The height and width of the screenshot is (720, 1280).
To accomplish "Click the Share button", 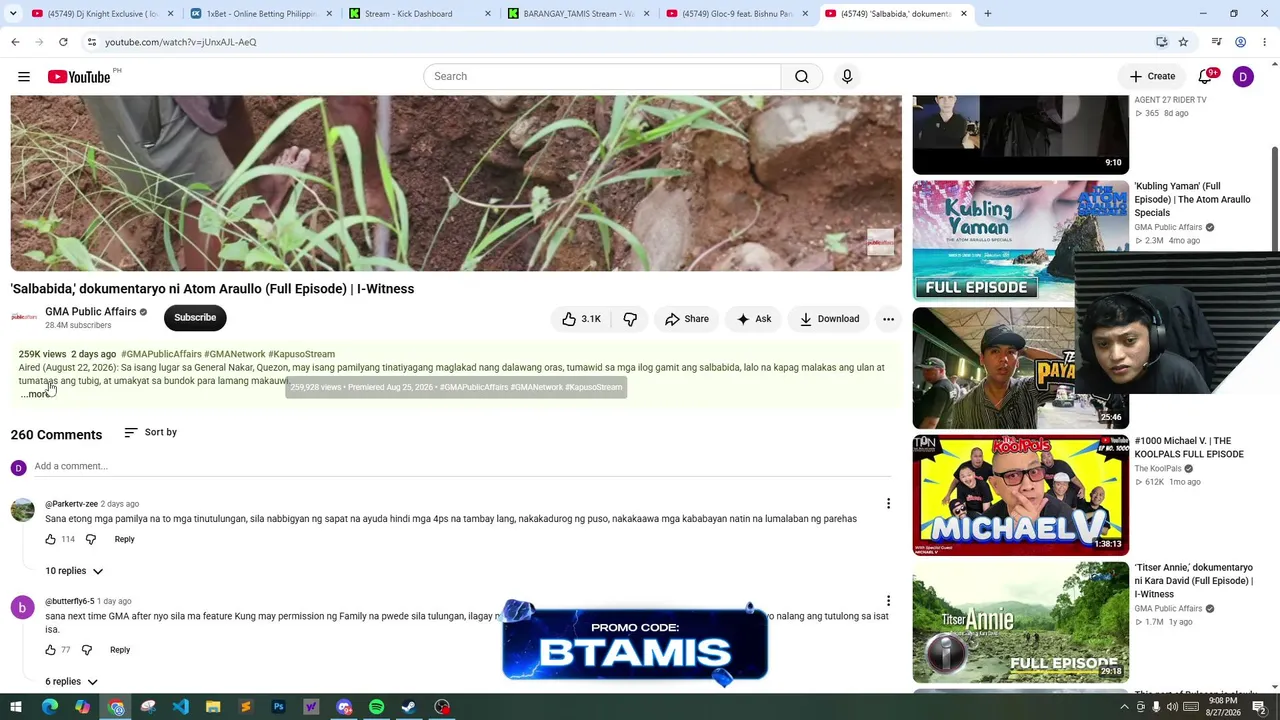I will (x=687, y=319).
